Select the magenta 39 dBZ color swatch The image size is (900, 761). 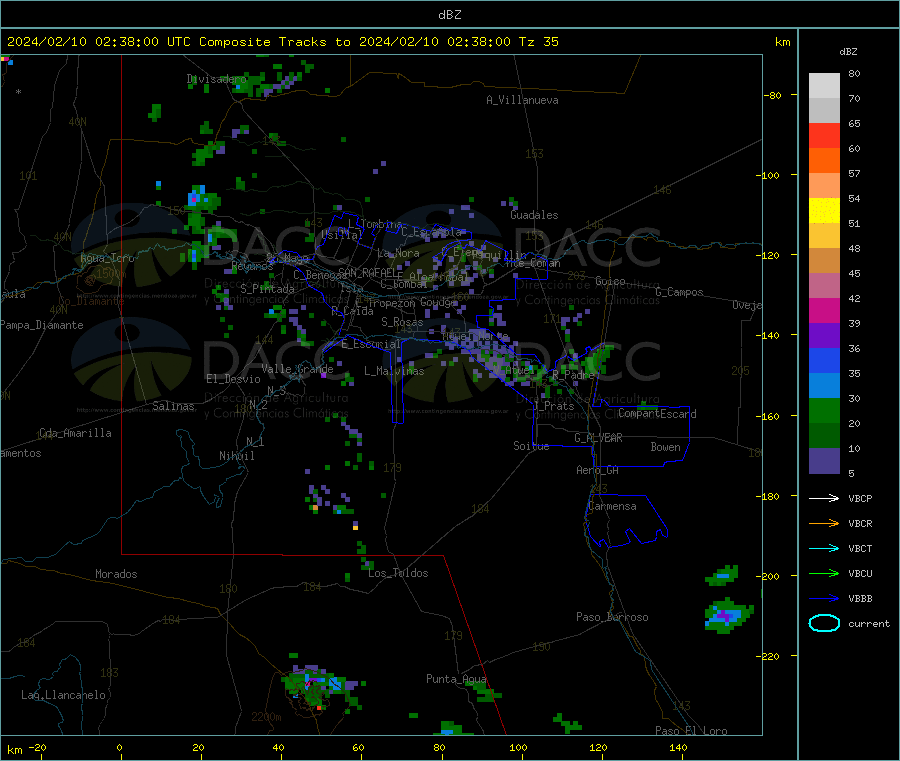[824, 310]
